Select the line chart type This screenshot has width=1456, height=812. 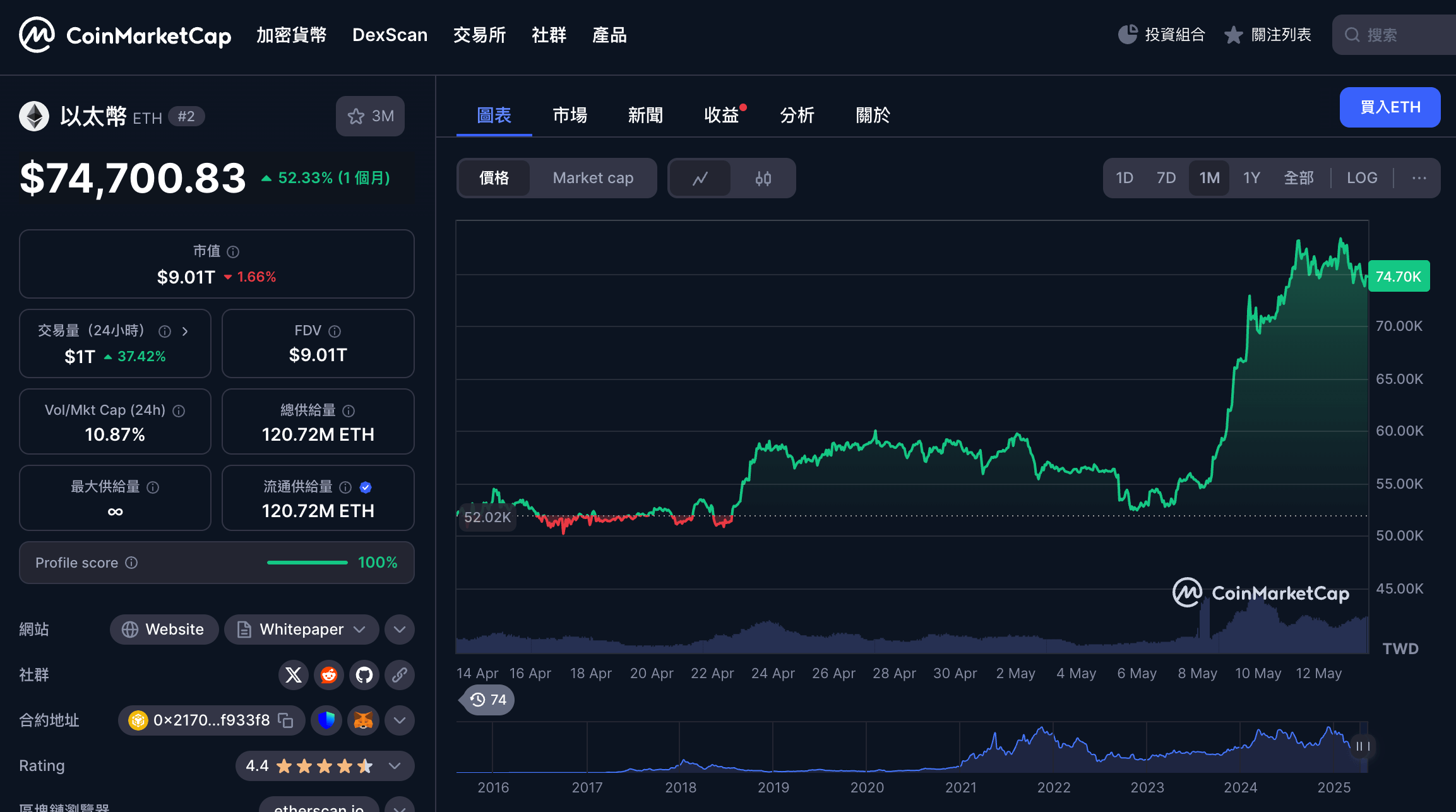[700, 179]
